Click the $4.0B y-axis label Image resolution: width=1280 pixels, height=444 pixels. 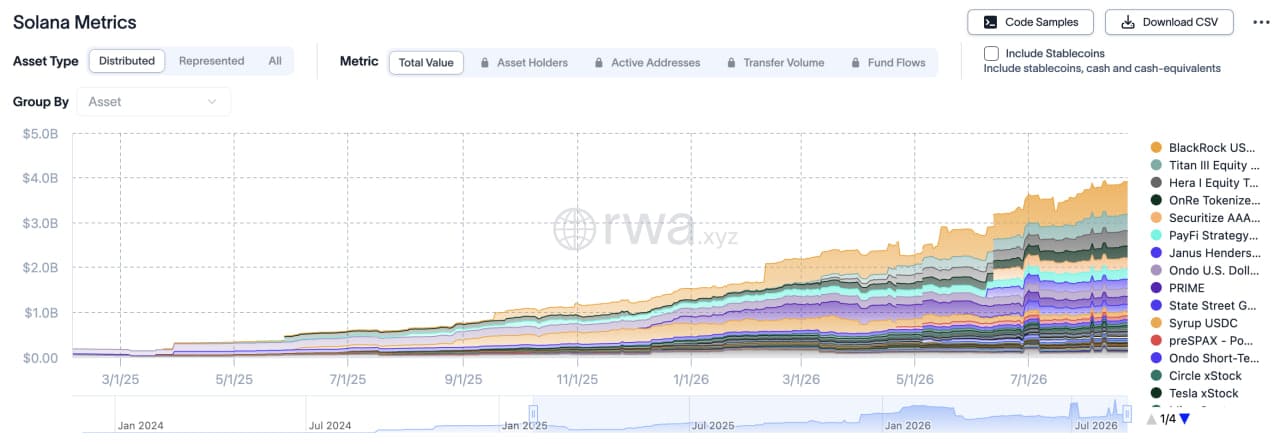[40, 178]
